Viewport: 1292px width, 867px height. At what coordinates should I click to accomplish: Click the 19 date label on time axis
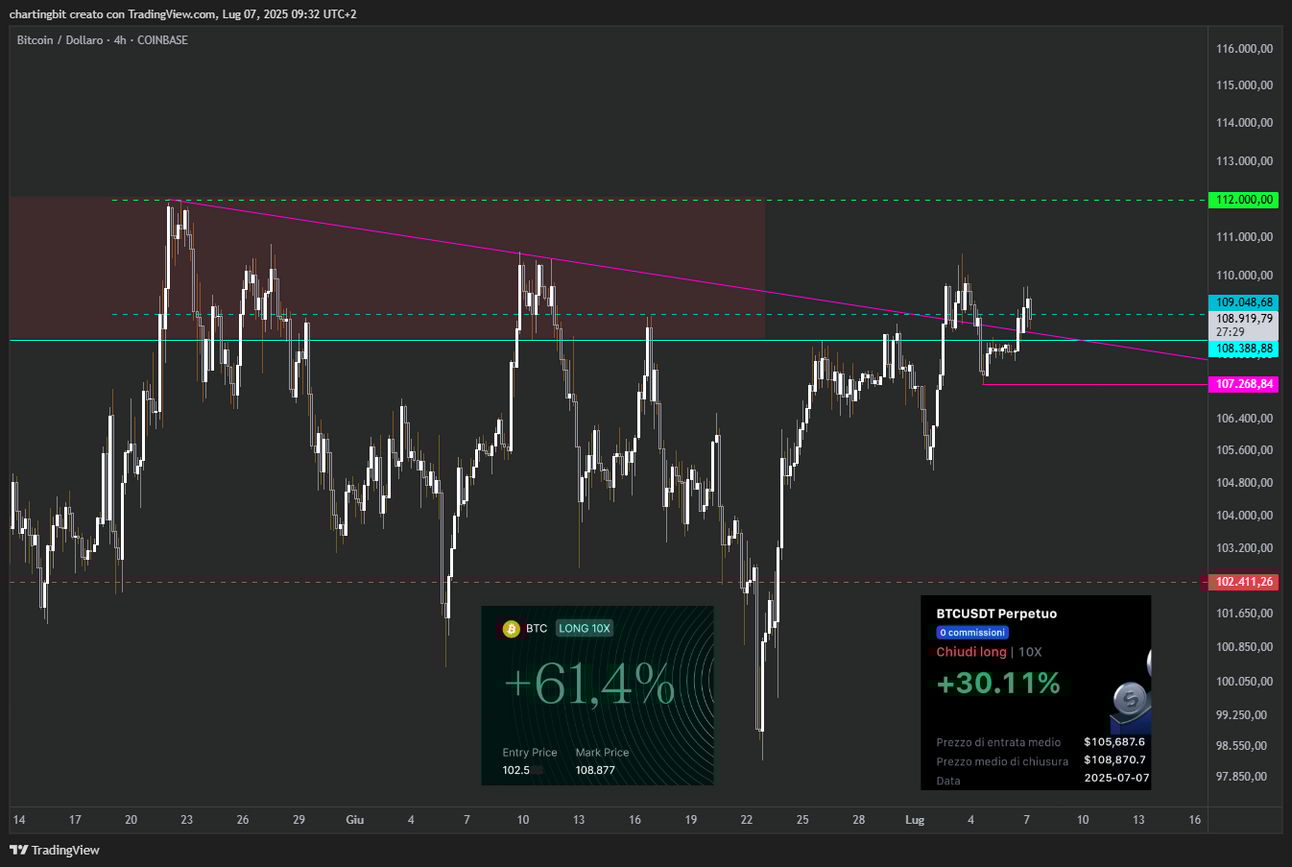691,820
